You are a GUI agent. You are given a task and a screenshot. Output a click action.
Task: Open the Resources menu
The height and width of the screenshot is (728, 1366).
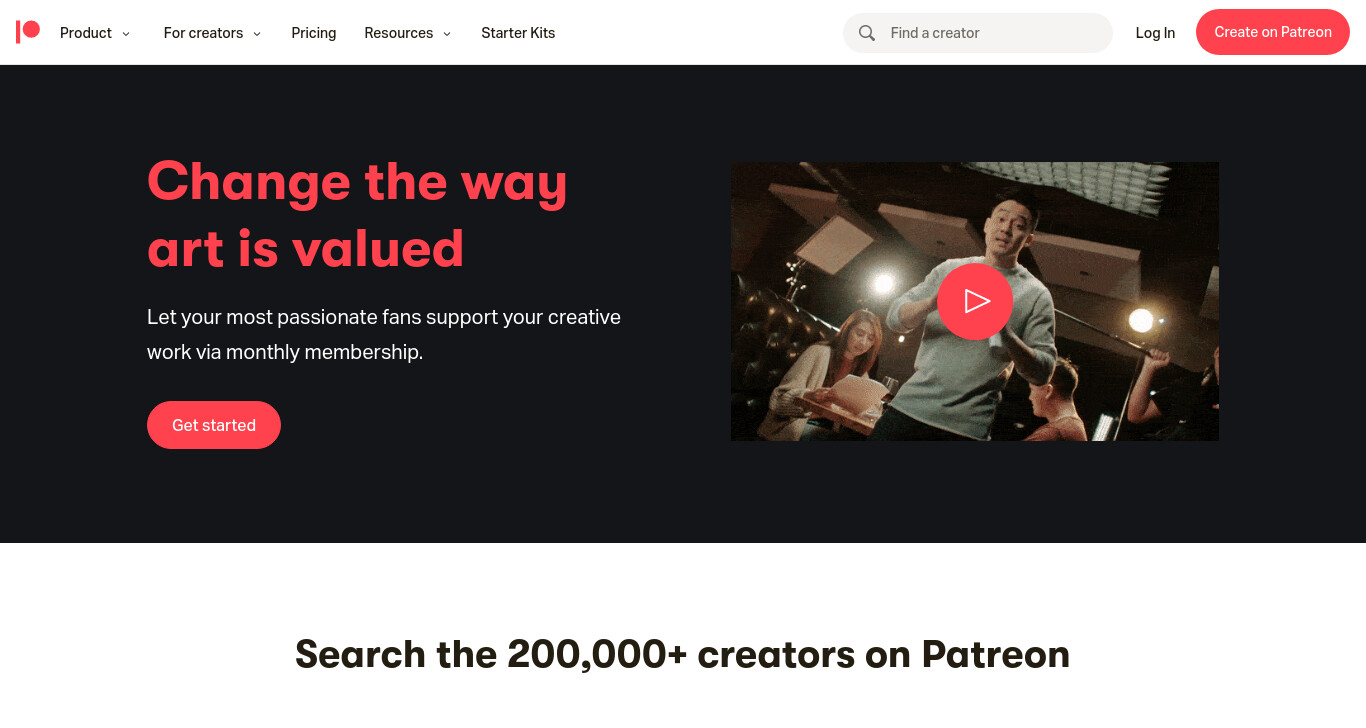tap(398, 33)
